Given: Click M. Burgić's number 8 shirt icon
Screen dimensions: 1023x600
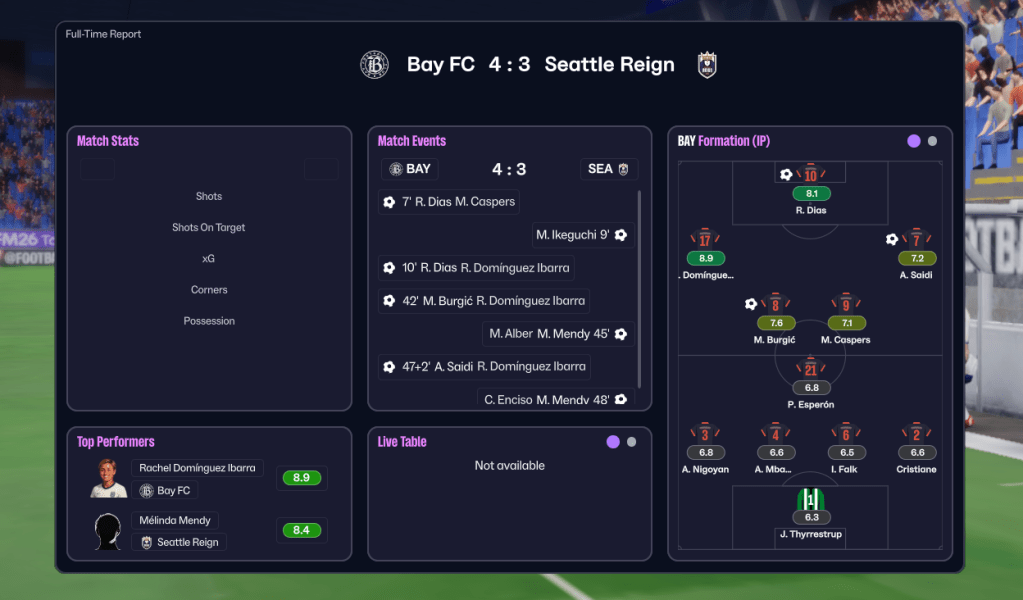Looking at the screenshot, I should (x=775, y=305).
